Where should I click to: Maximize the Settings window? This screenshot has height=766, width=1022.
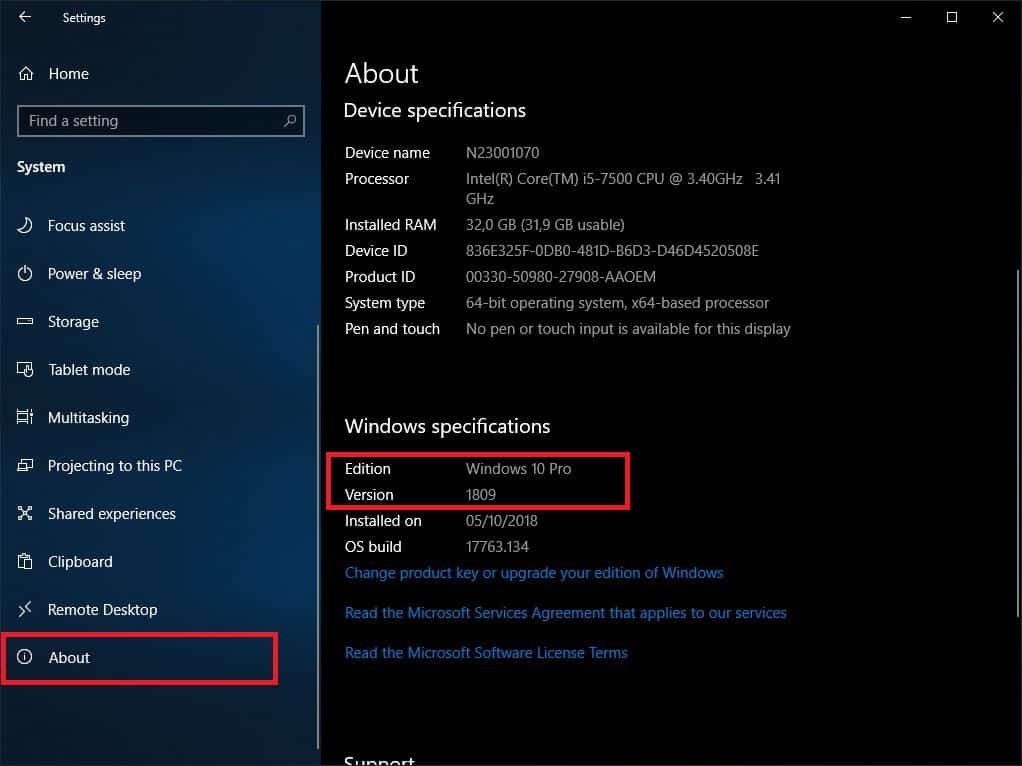pos(952,18)
